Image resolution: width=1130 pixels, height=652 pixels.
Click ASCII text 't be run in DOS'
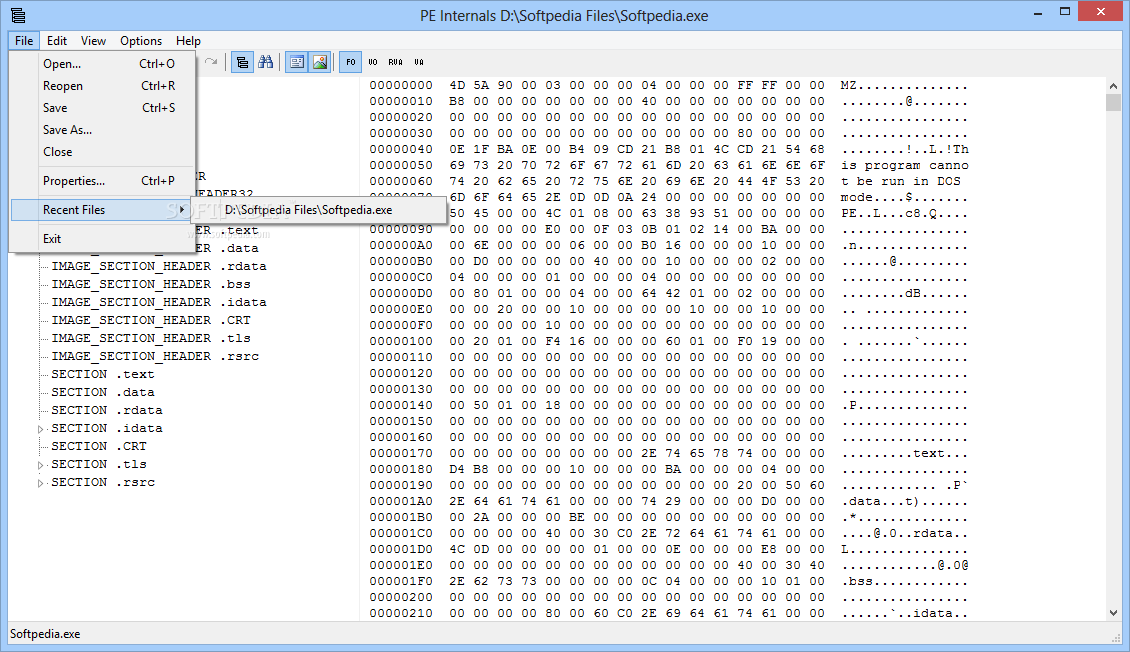point(901,181)
